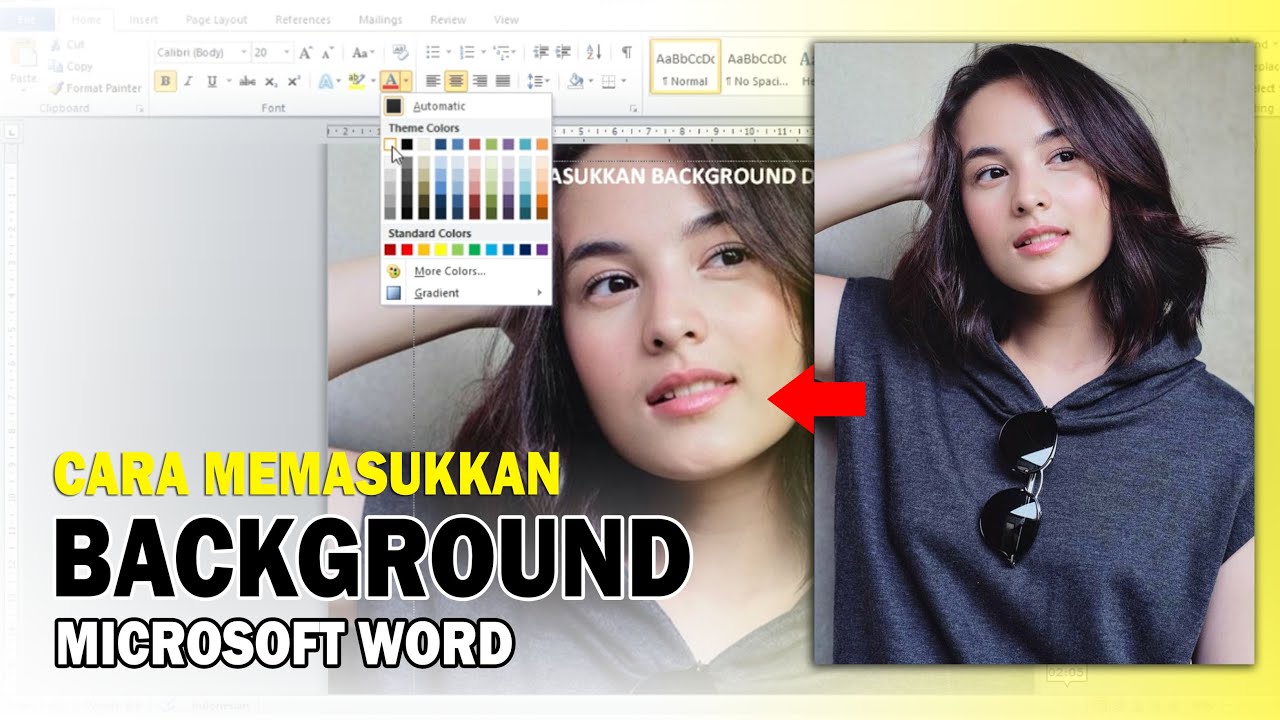This screenshot has width=1280, height=720.
Task: Click the Increase Indent icon
Action: pyautogui.click(x=563, y=52)
